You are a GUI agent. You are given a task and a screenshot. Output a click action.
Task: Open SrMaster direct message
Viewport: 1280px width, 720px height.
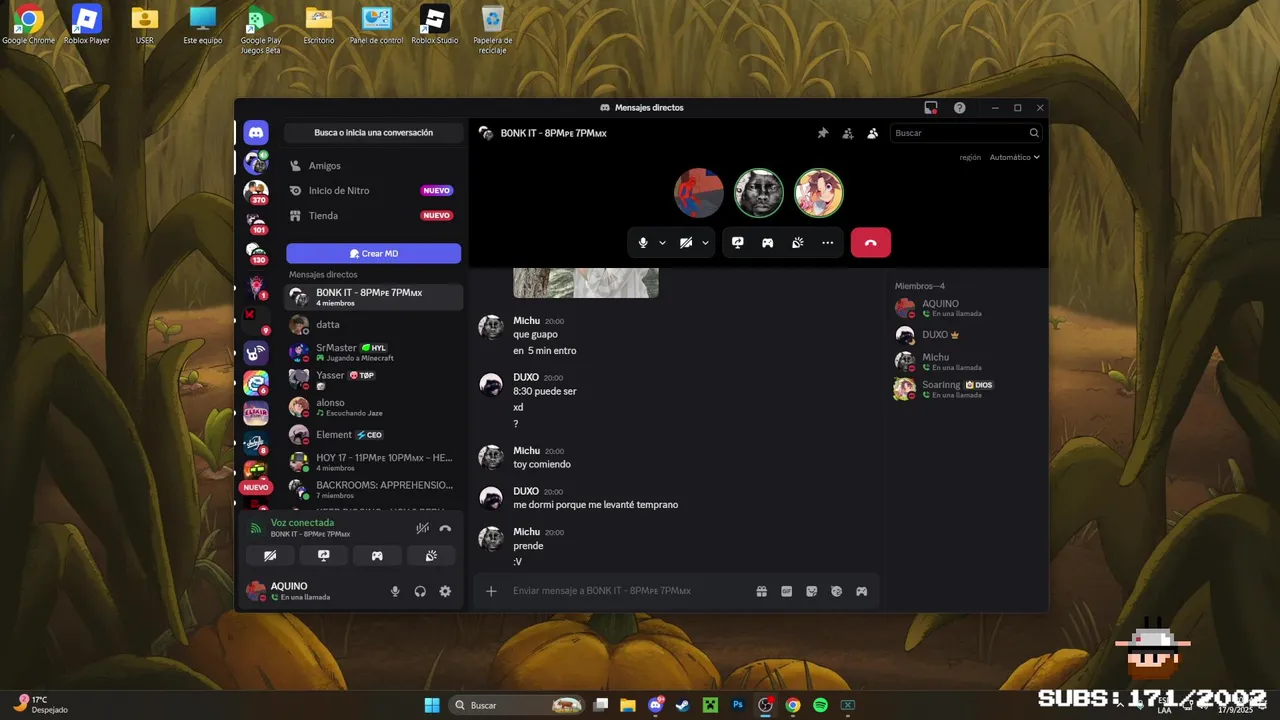pyautogui.click(x=374, y=352)
